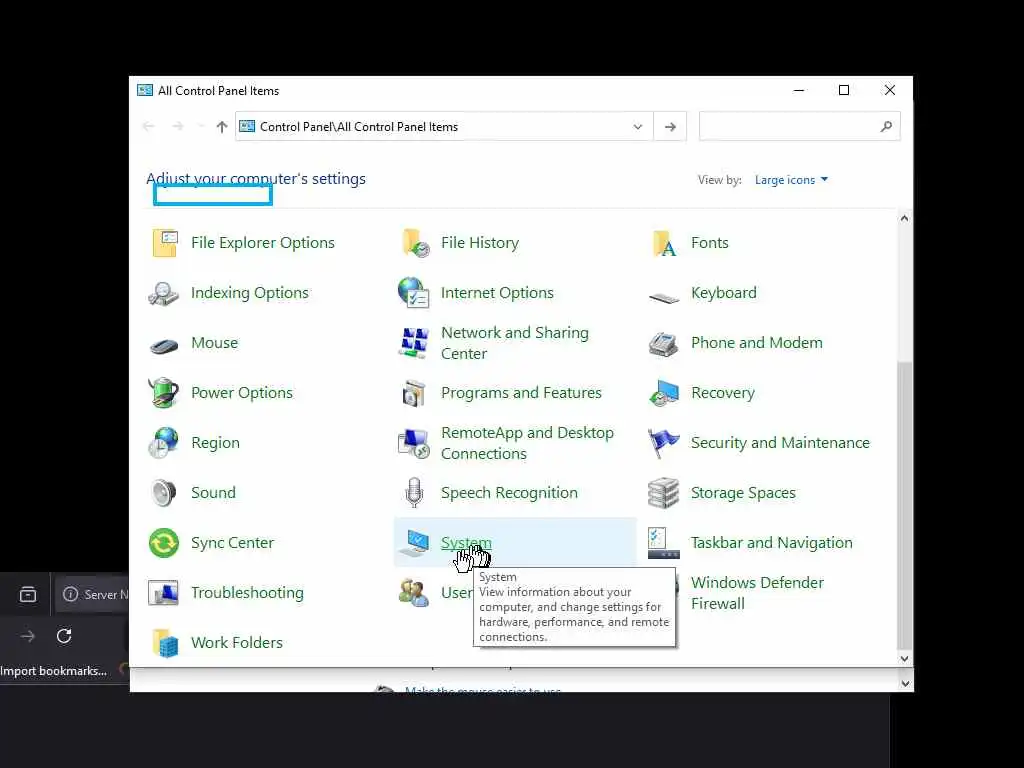1024x768 pixels.
Task: Open the File Explorer Options icon
Action: [165, 243]
